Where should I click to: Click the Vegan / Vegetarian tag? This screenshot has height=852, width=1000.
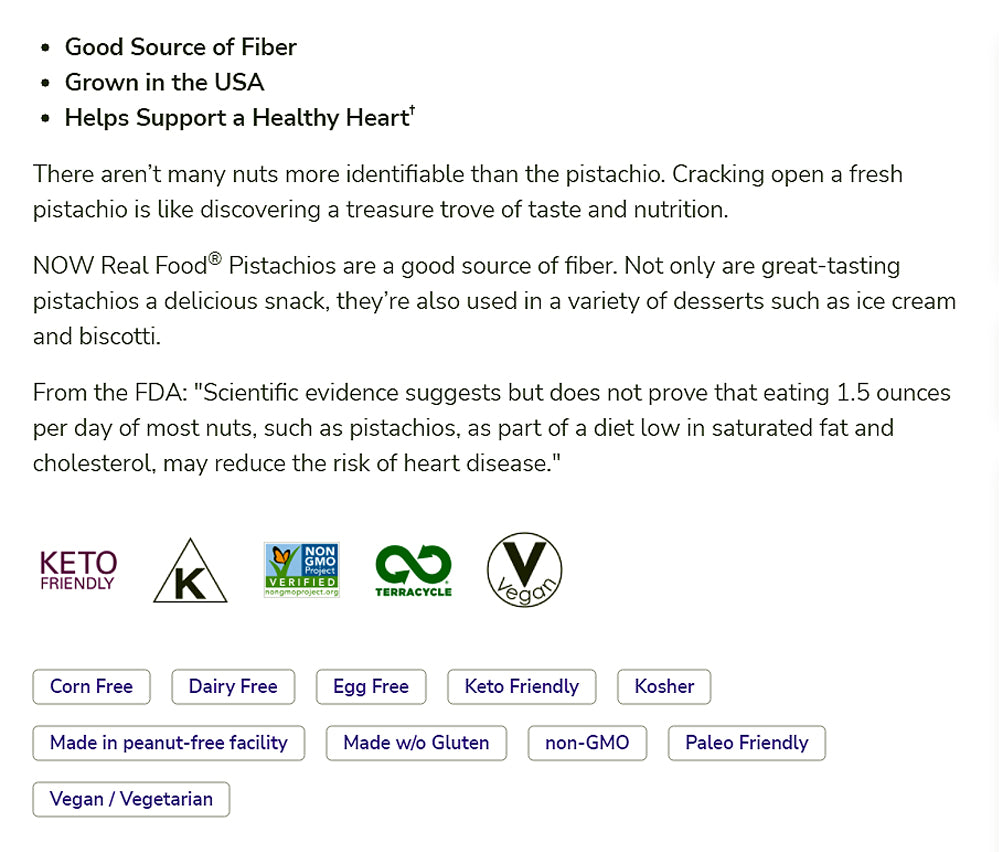[x=131, y=799]
